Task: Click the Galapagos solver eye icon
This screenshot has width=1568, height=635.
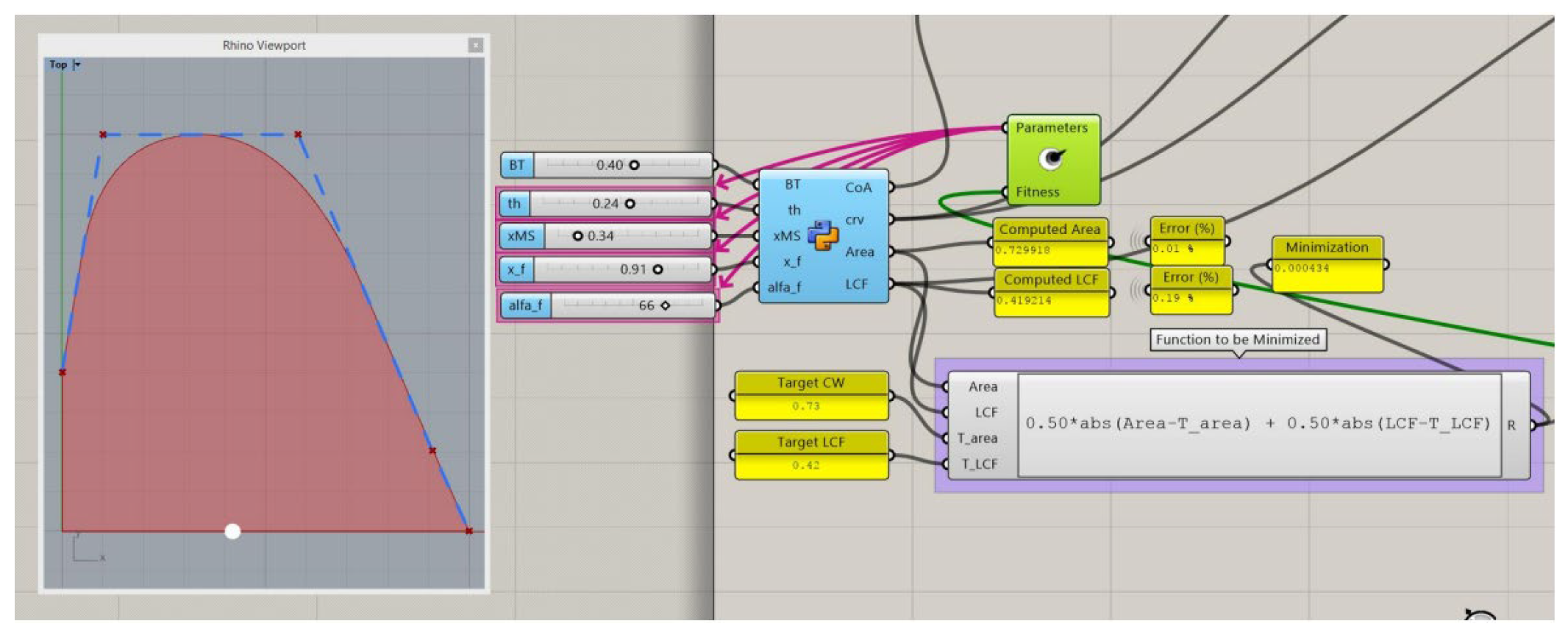Action: tap(1052, 159)
